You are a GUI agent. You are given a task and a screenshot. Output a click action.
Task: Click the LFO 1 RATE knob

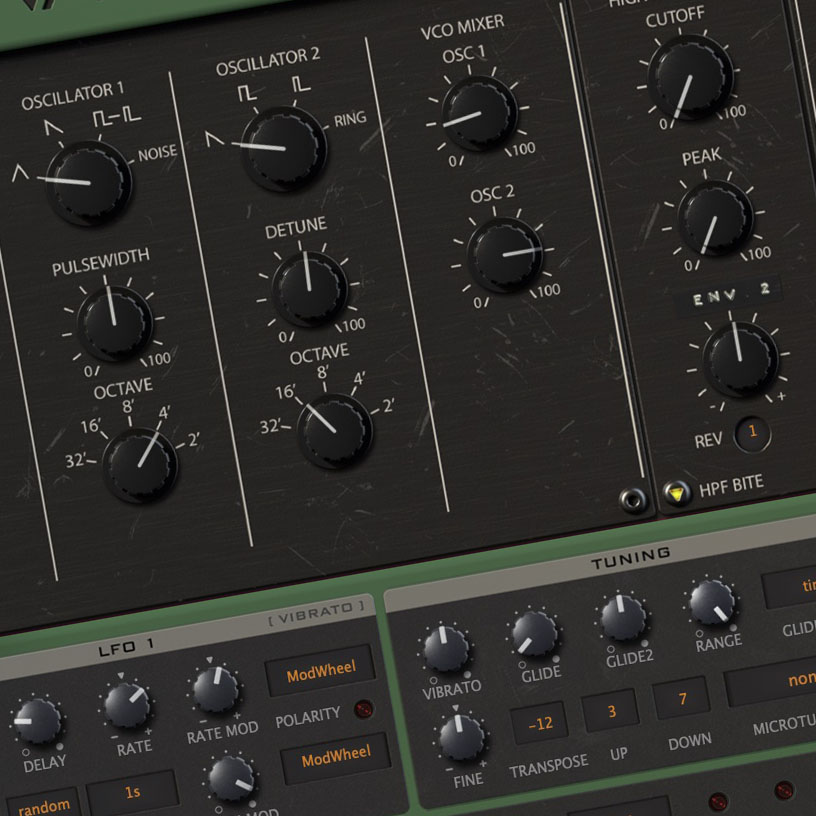coord(128,706)
